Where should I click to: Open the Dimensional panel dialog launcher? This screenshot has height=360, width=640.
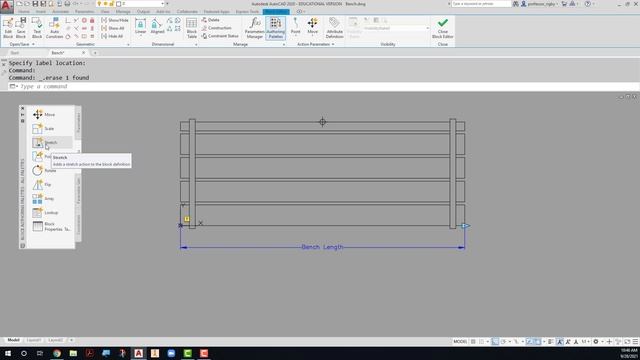coord(196,44)
